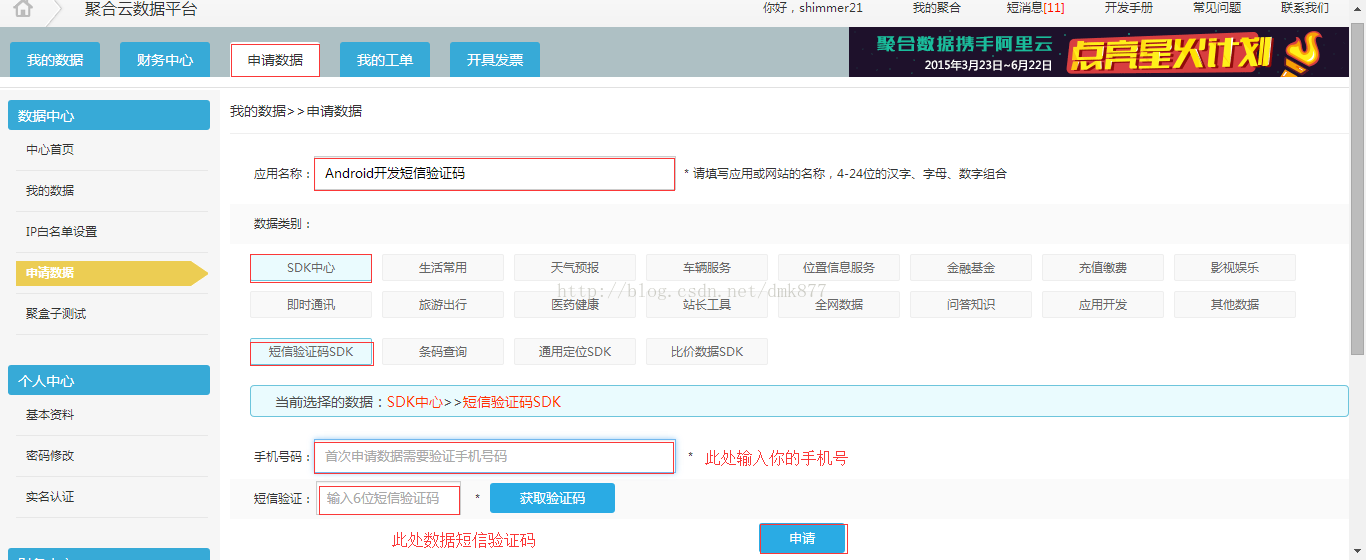Select the 我的工单 tab
1366x560 pixels.
[x=385, y=60]
